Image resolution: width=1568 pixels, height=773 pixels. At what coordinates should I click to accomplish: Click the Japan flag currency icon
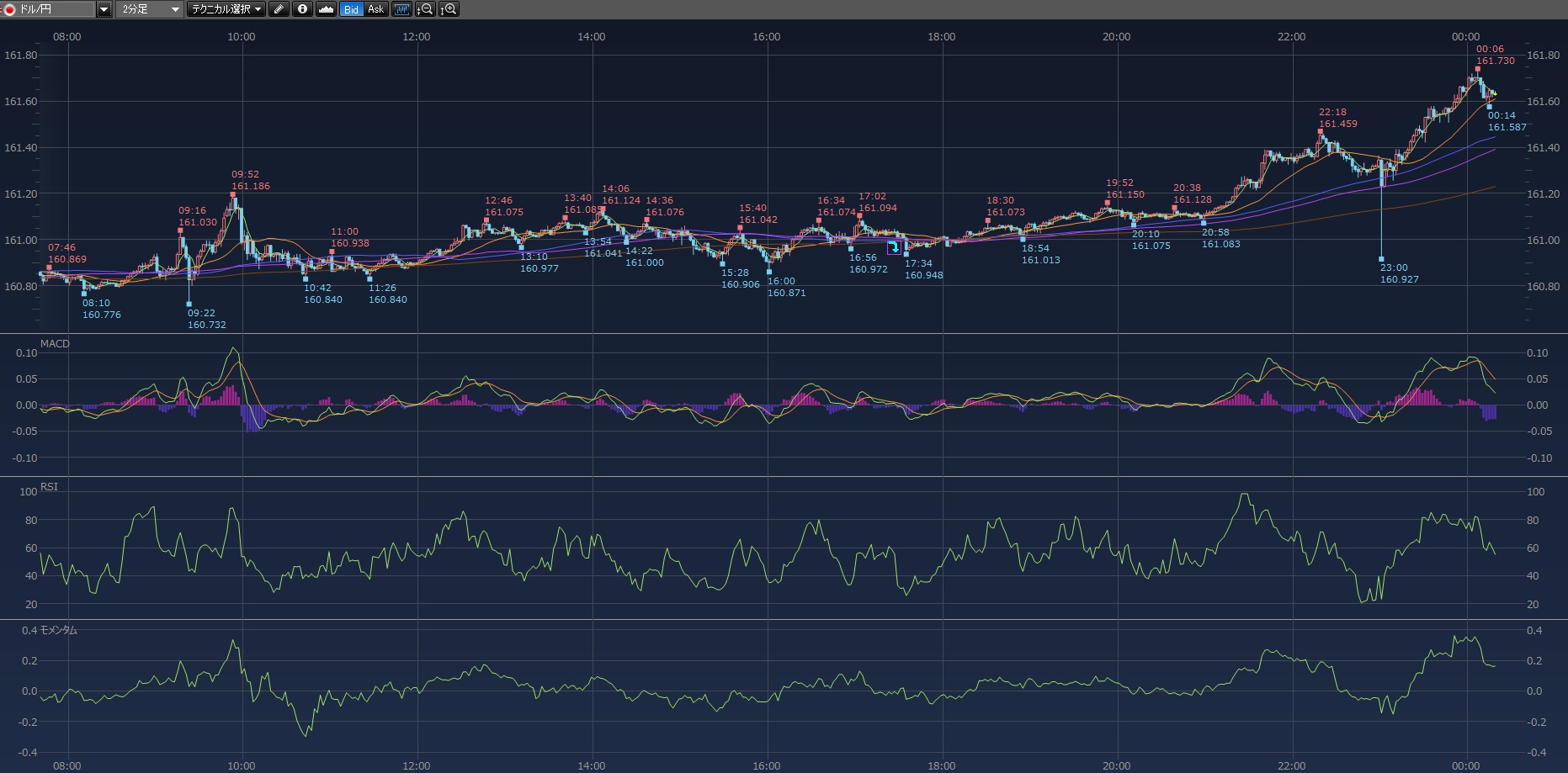[x=8, y=9]
